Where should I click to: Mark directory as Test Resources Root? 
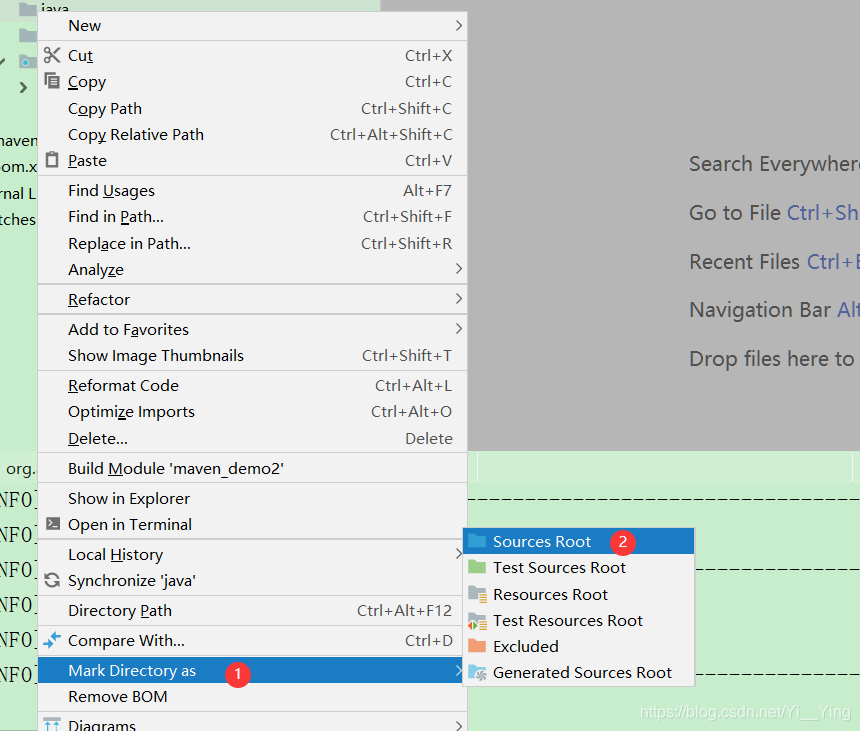pos(579,620)
